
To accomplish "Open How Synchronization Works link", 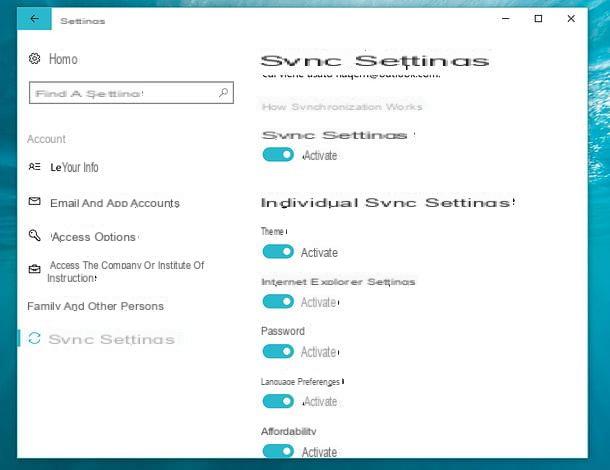I will tap(342, 107).
